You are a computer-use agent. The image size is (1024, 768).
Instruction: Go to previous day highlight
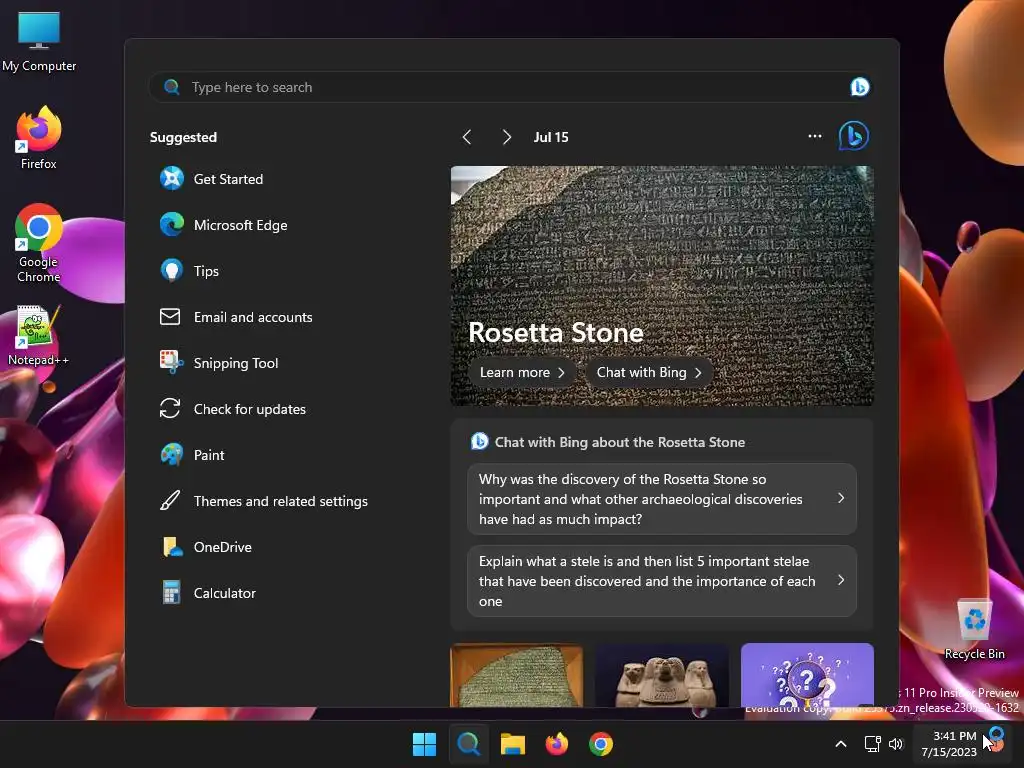[x=466, y=136]
